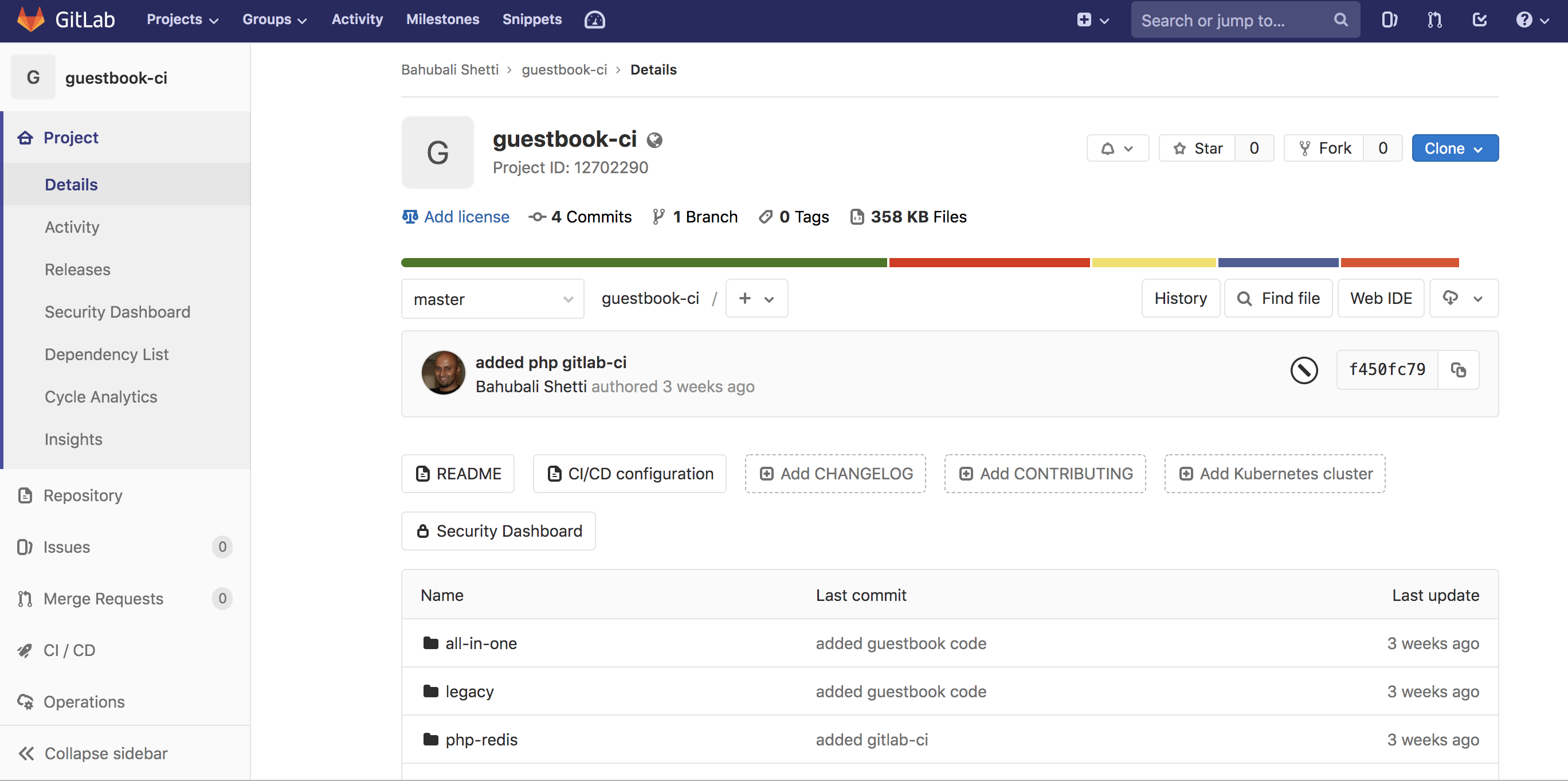
Task: Collapse the sidebar
Action: (92, 753)
